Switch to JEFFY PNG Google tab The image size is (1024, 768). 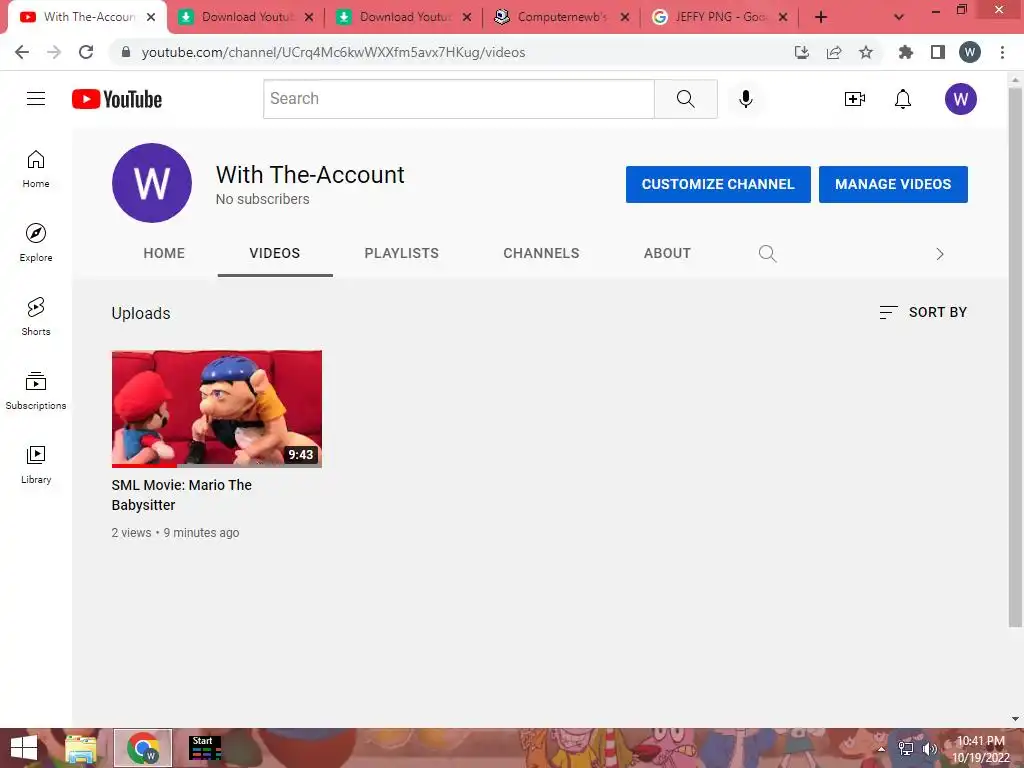720,17
